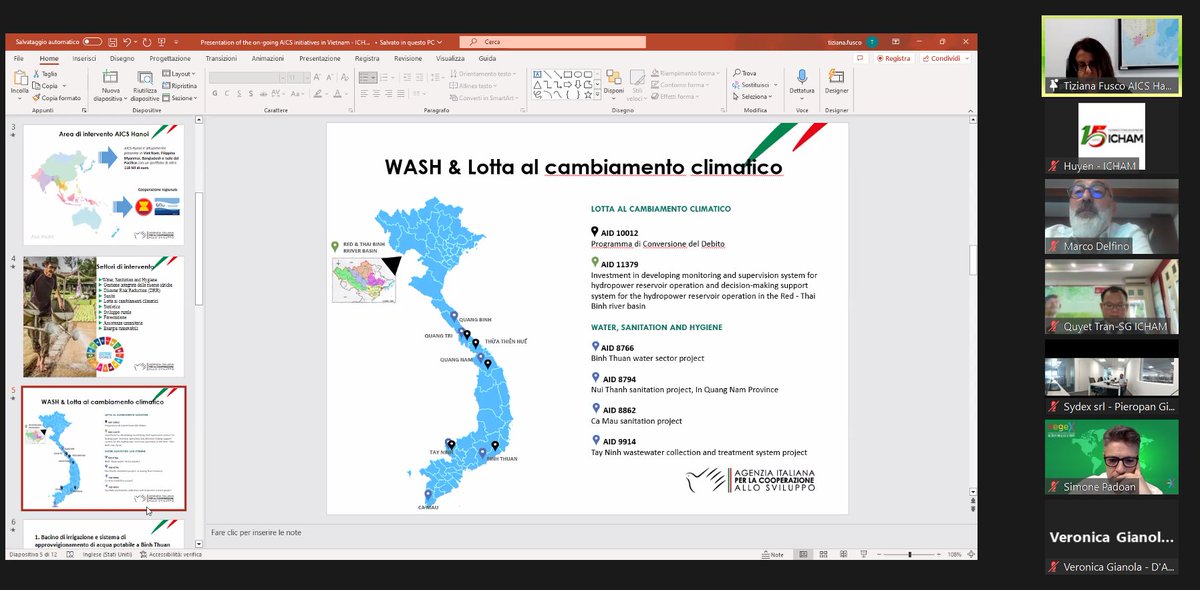Click the Save icon in the title bar
Screen dimensions: 1200x590
tap(111, 42)
